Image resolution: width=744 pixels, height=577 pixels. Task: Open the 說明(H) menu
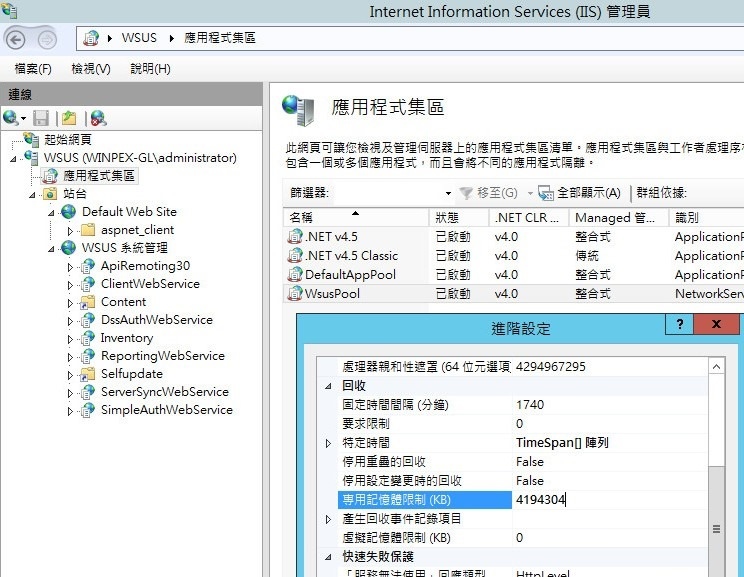[x=150, y=69]
